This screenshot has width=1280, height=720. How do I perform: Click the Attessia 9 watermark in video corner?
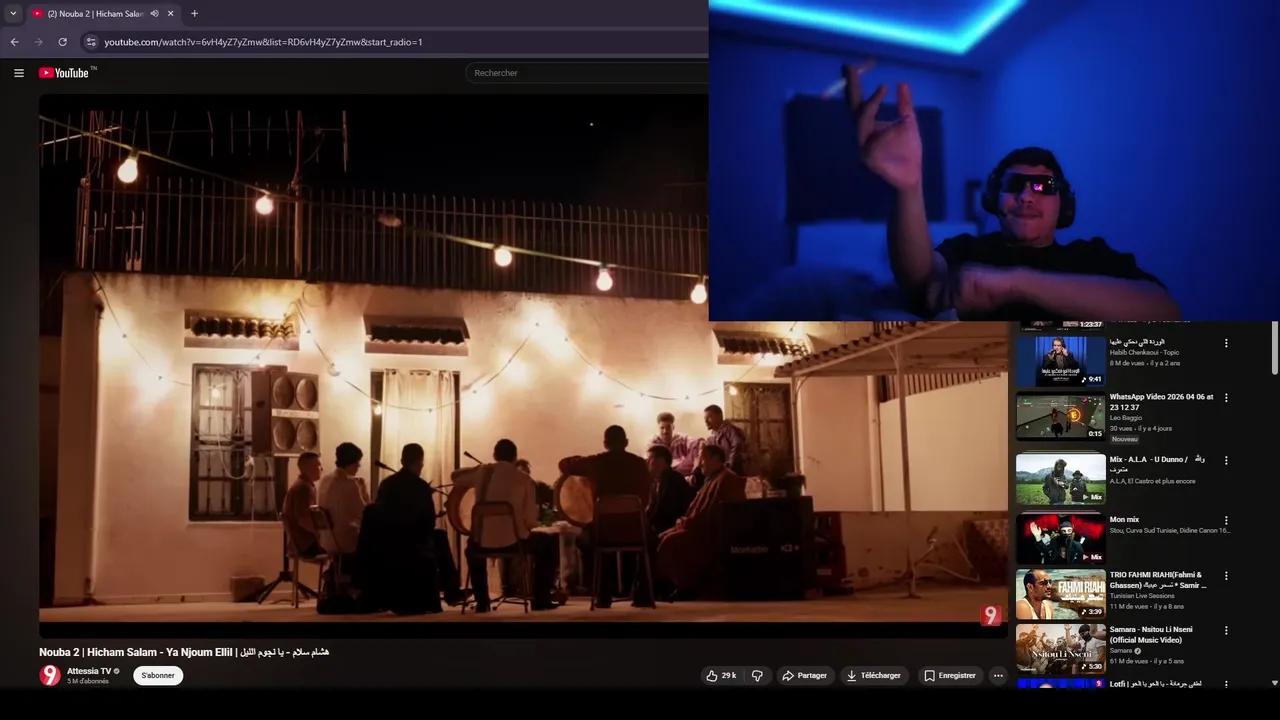click(991, 616)
